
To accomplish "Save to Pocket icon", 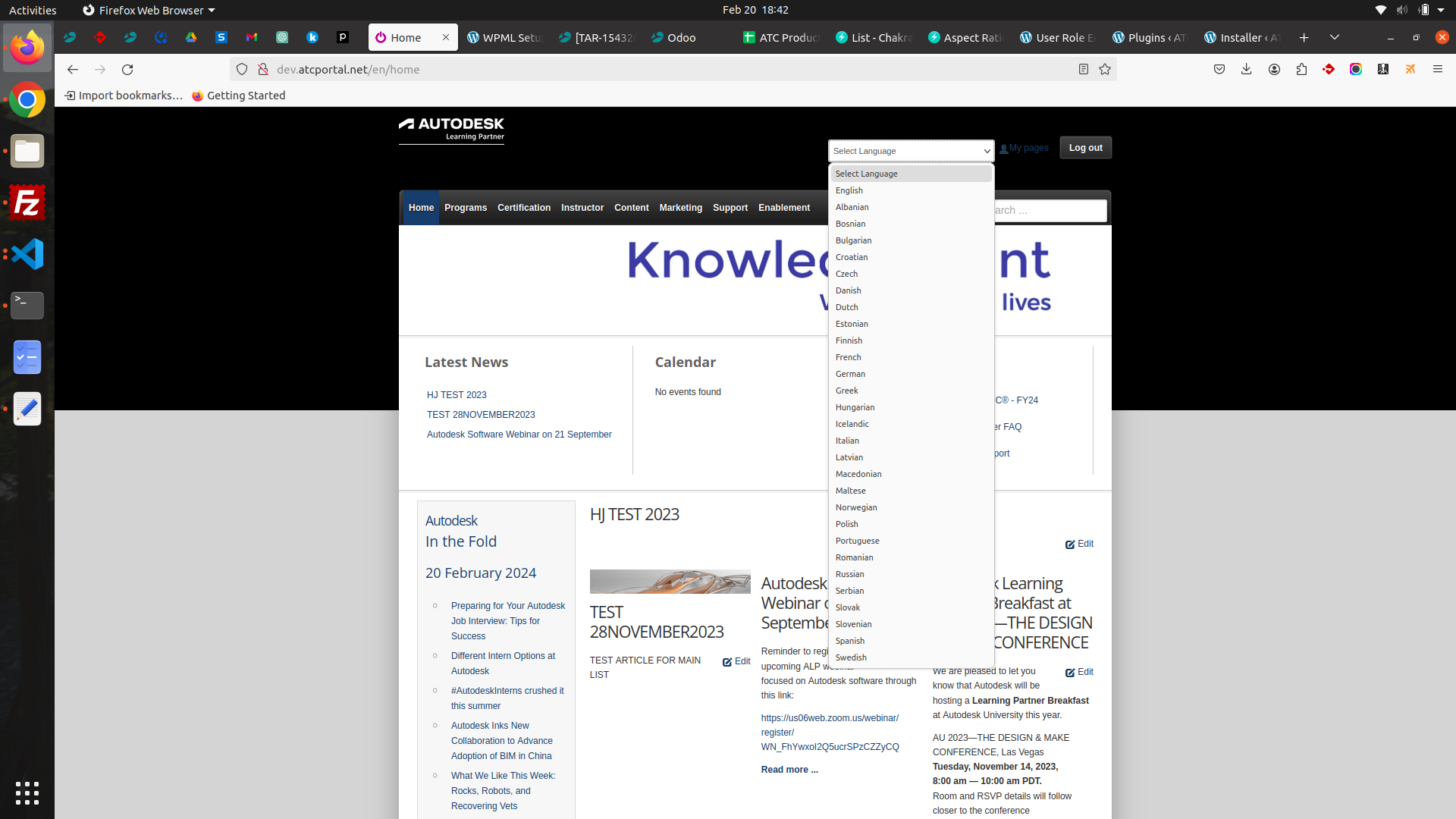I will point(1219,69).
